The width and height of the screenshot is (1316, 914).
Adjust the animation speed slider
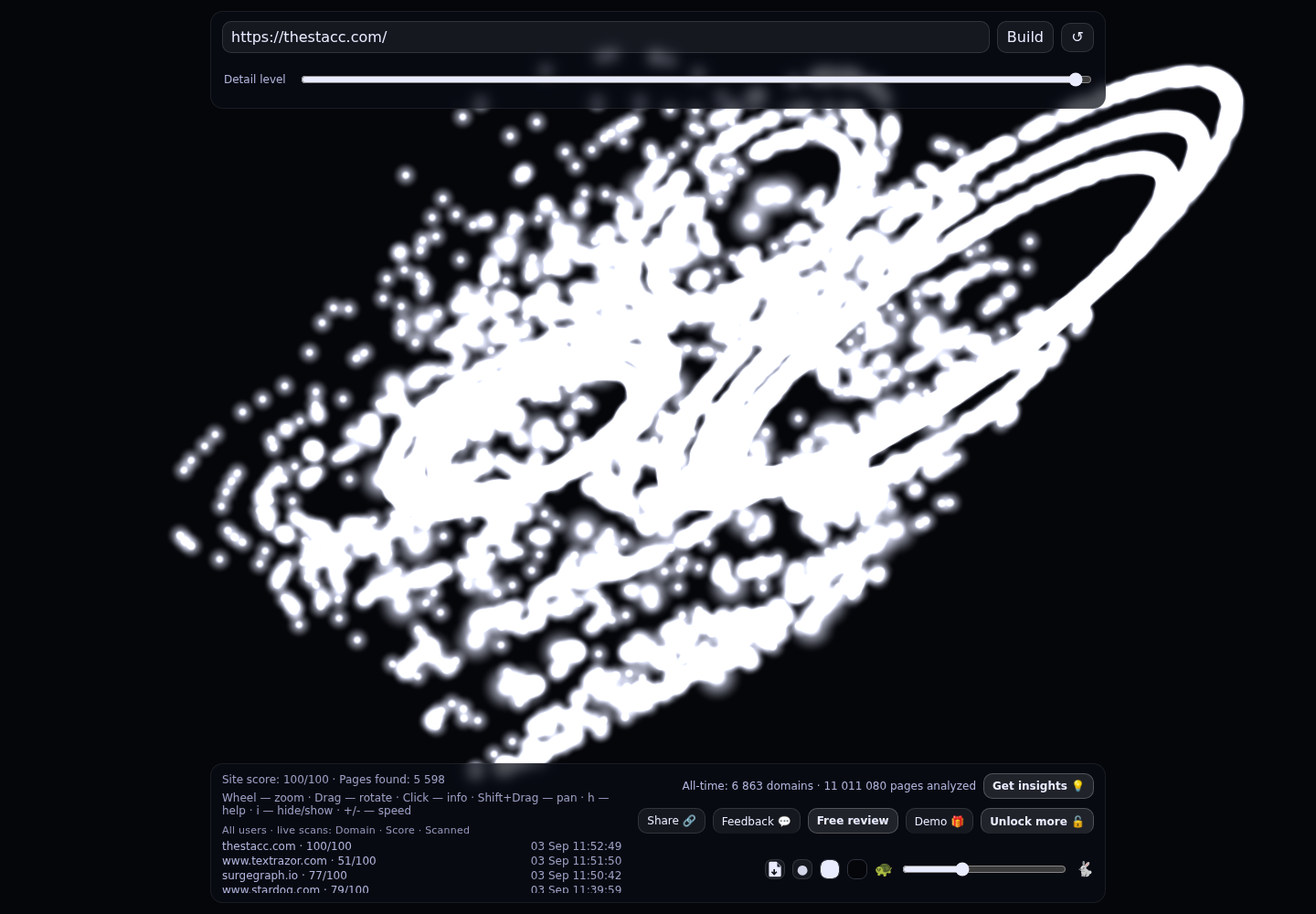click(x=984, y=869)
